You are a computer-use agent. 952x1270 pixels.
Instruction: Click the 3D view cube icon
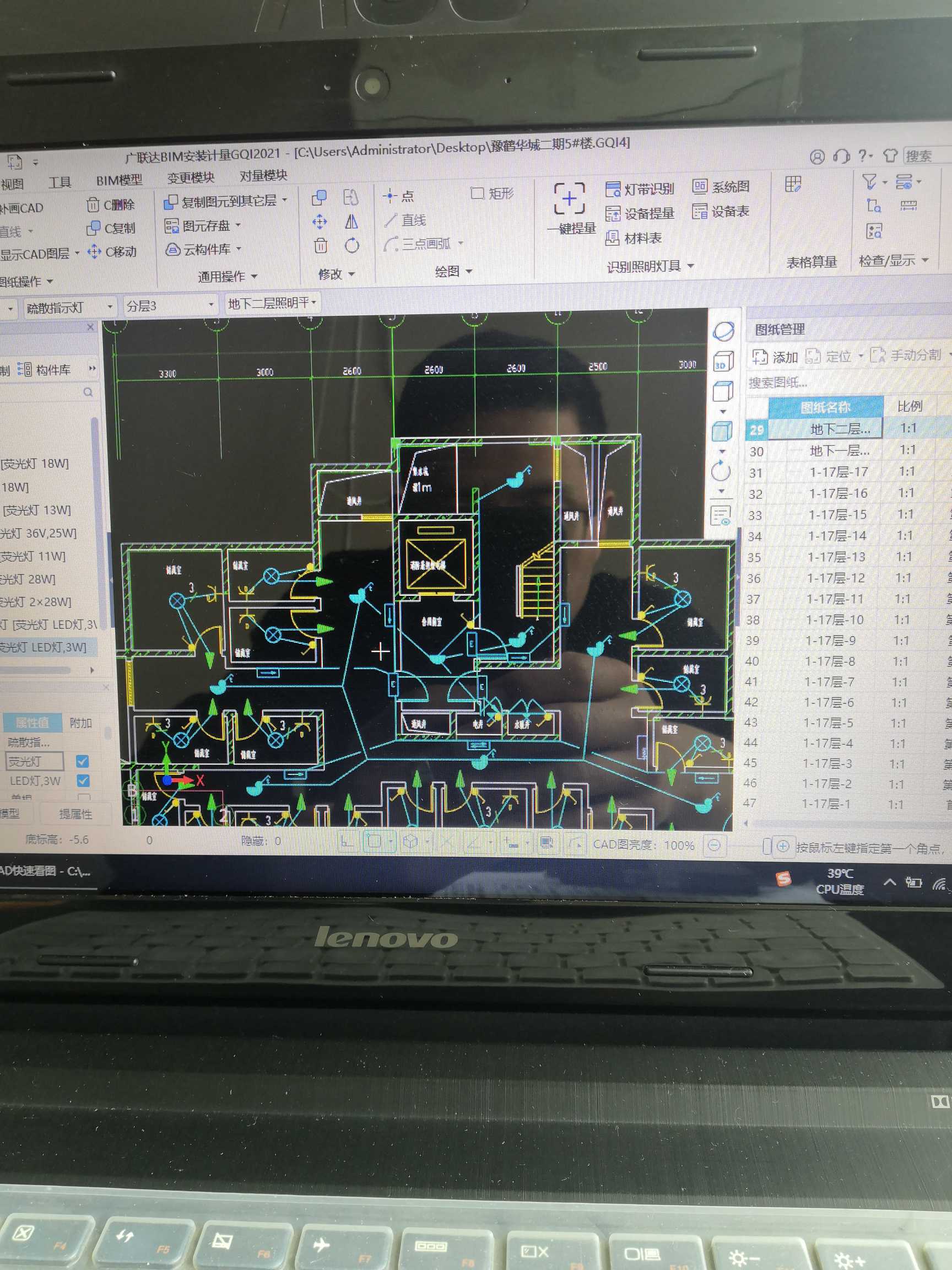[722, 362]
